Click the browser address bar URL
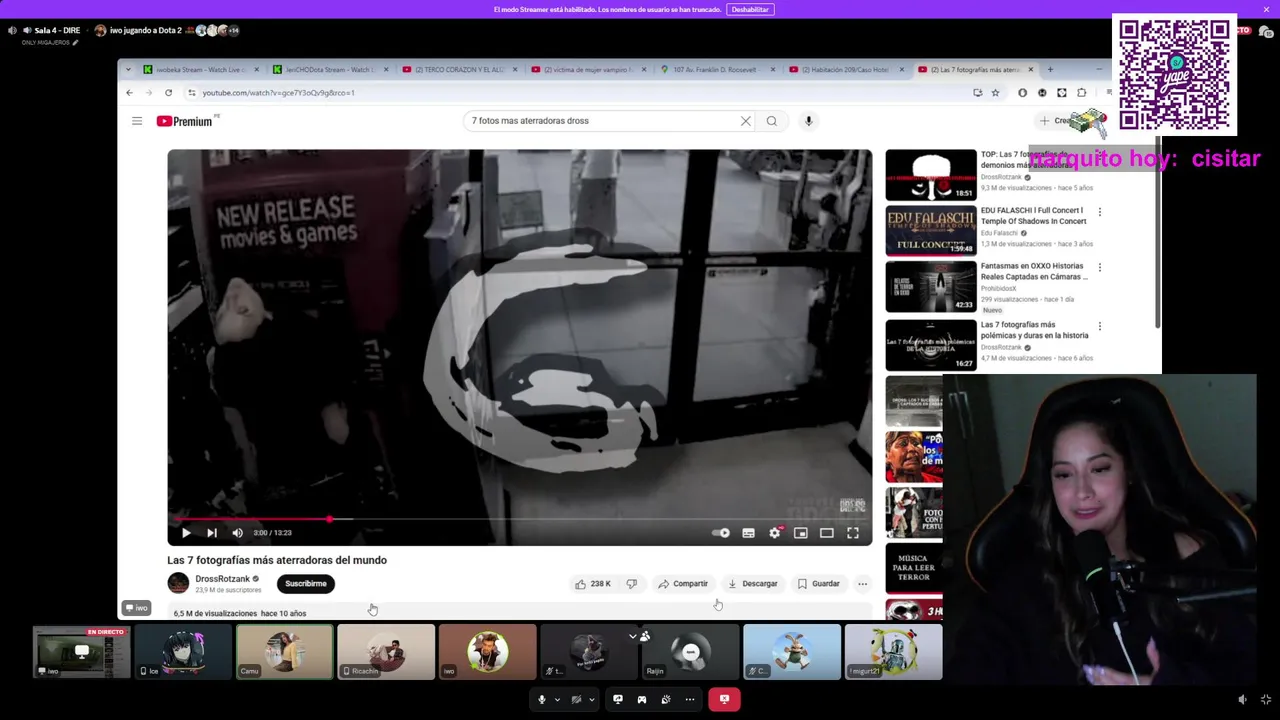Viewport: 1280px width, 720px height. pyautogui.click(x=278, y=93)
